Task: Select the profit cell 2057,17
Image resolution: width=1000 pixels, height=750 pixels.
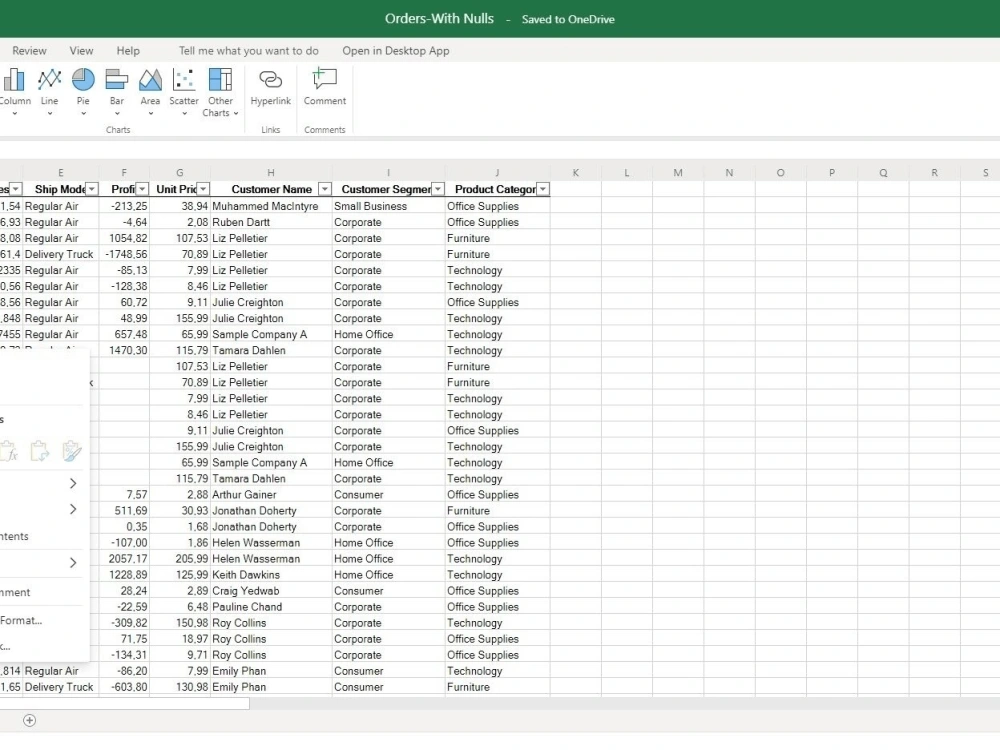Action: coord(124,559)
